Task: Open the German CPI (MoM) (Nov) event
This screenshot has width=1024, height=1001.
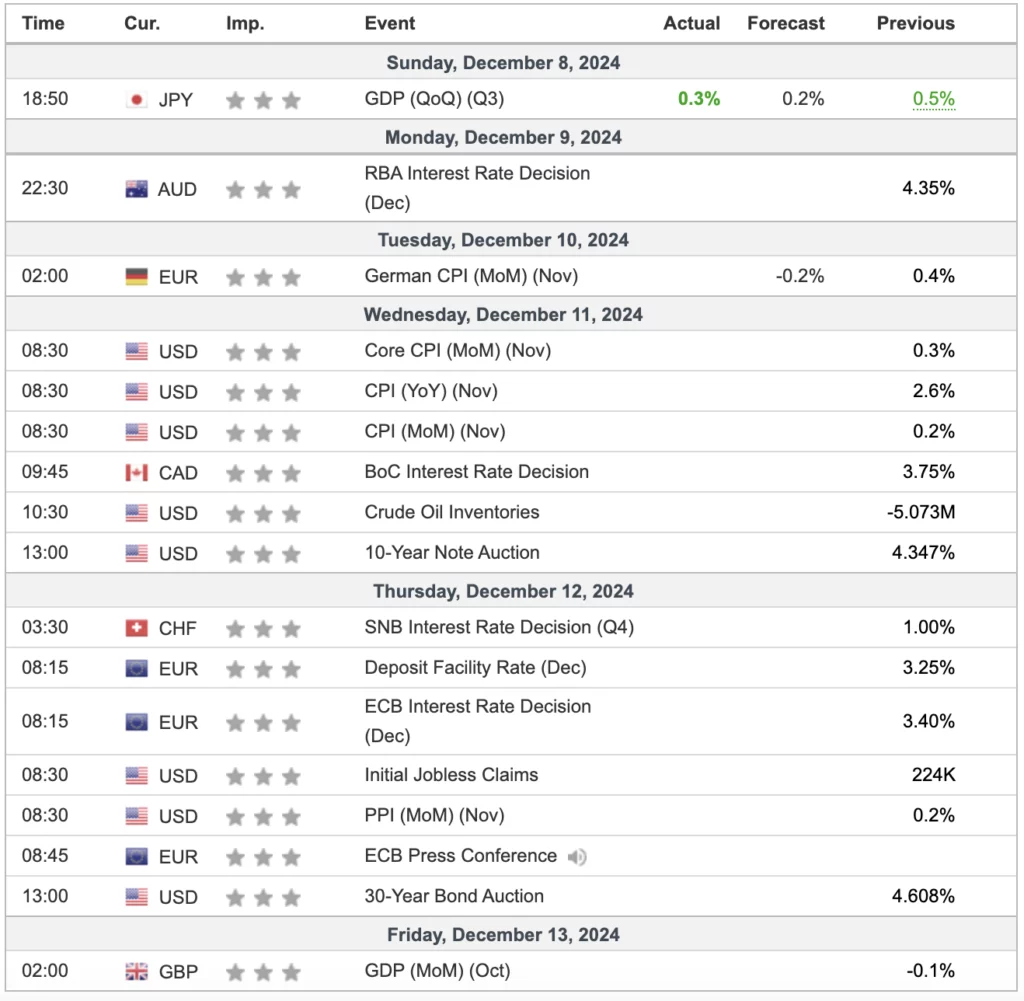Action: (472, 276)
